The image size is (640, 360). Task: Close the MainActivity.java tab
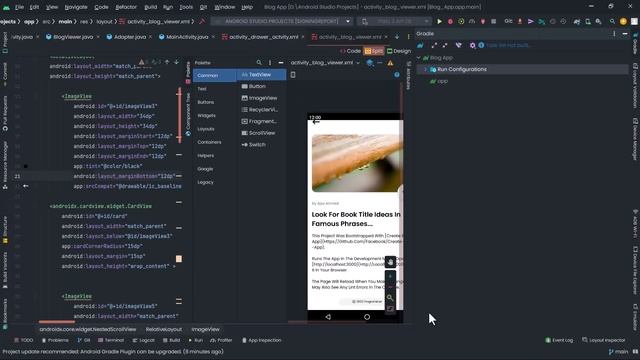coord(213,37)
